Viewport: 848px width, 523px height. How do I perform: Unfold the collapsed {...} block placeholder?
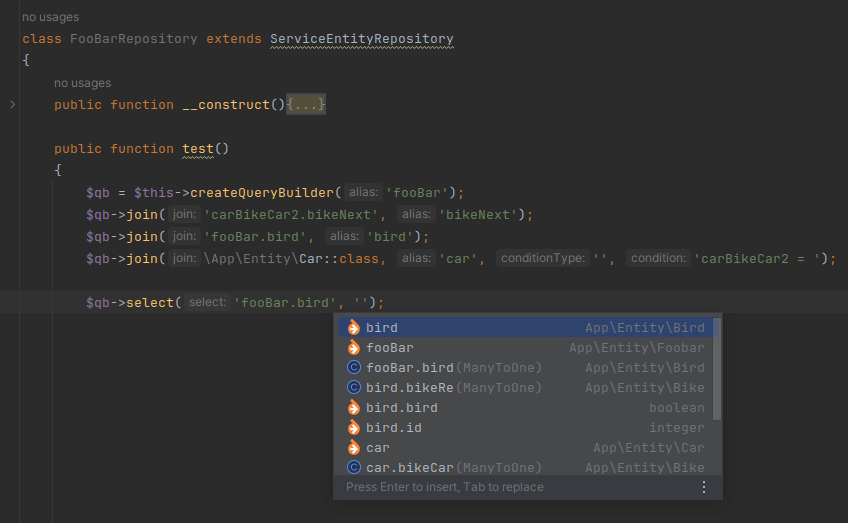tap(306, 105)
